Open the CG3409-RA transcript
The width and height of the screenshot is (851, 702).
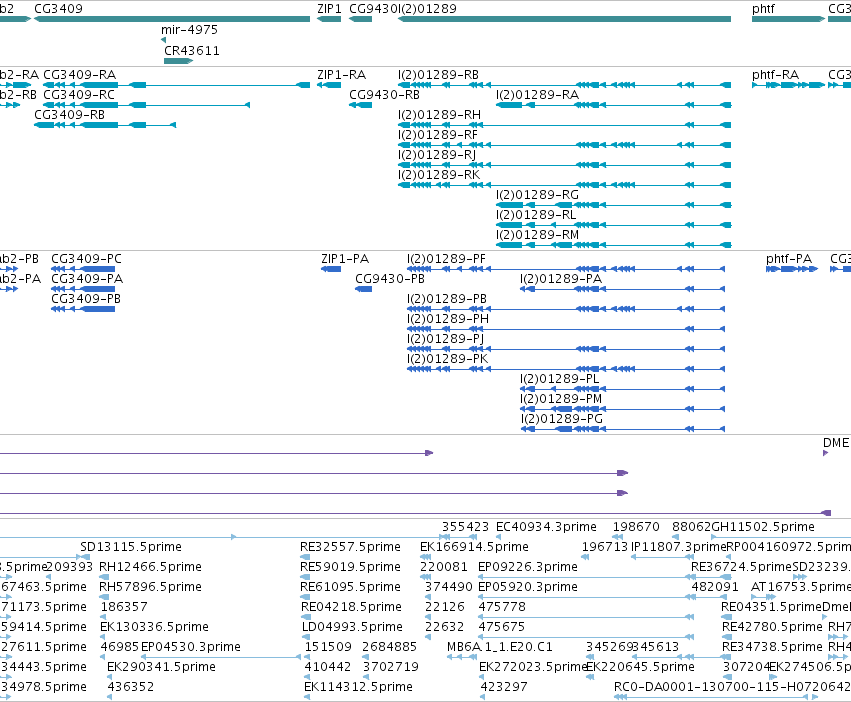(x=79, y=74)
